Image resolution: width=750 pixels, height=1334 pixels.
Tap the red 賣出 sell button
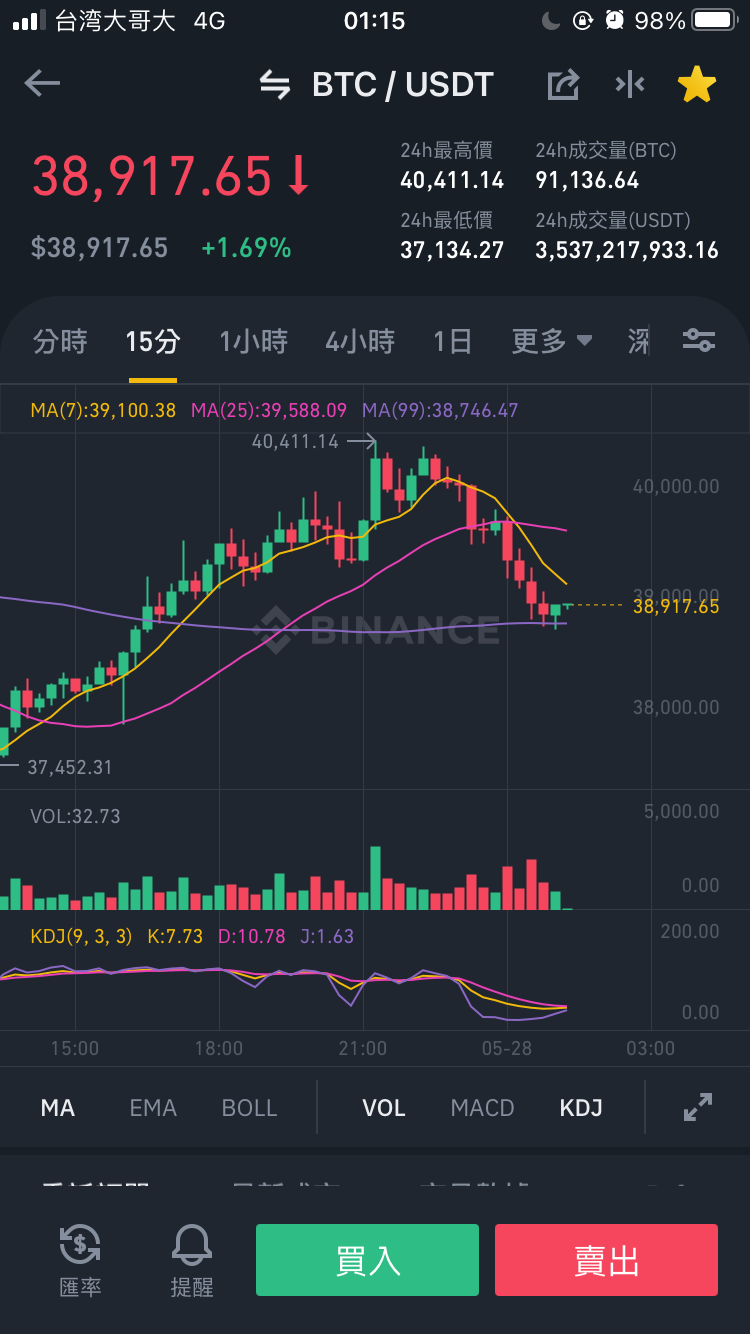(x=606, y=1260)
